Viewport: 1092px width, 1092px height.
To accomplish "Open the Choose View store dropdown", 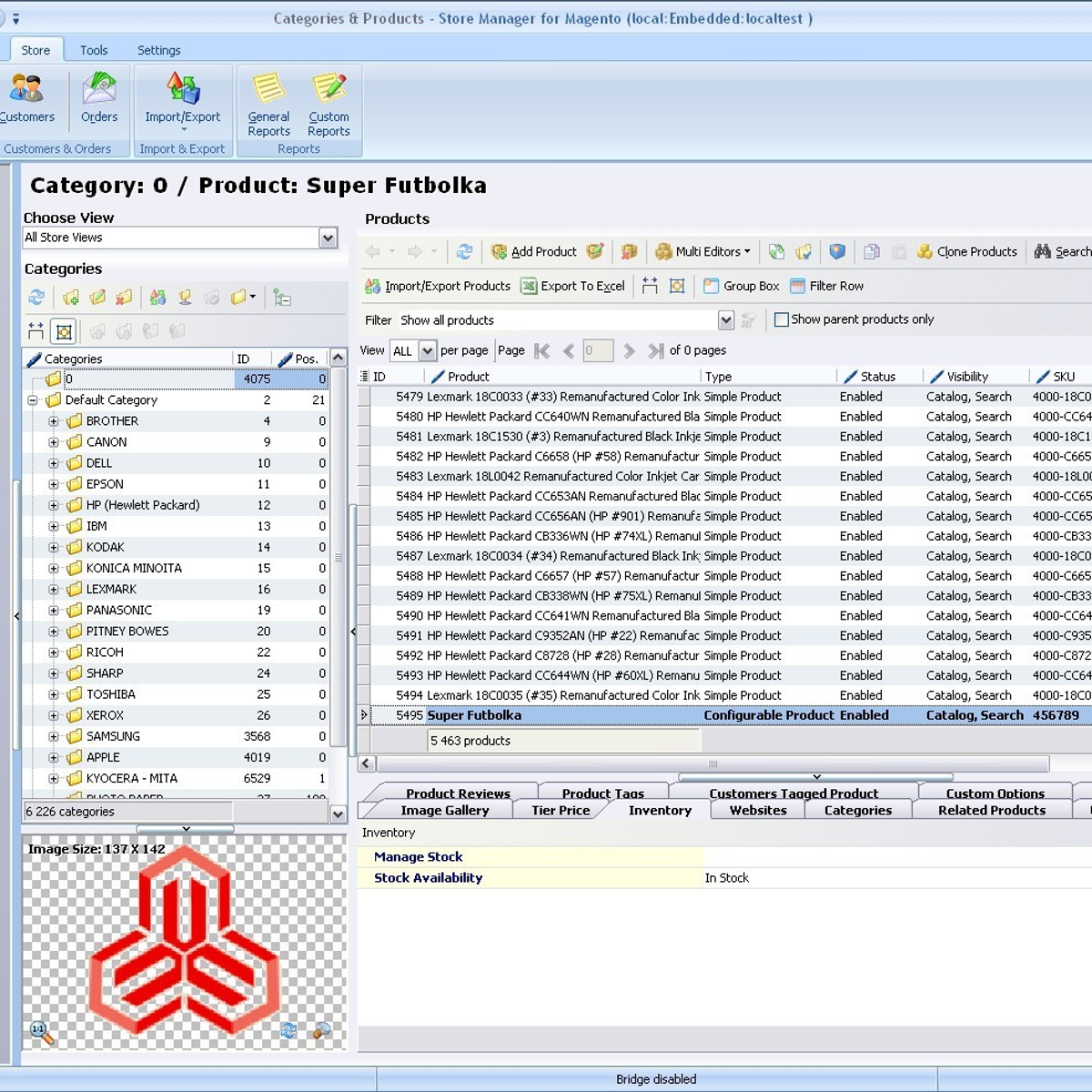I will [x=329, y=238].
